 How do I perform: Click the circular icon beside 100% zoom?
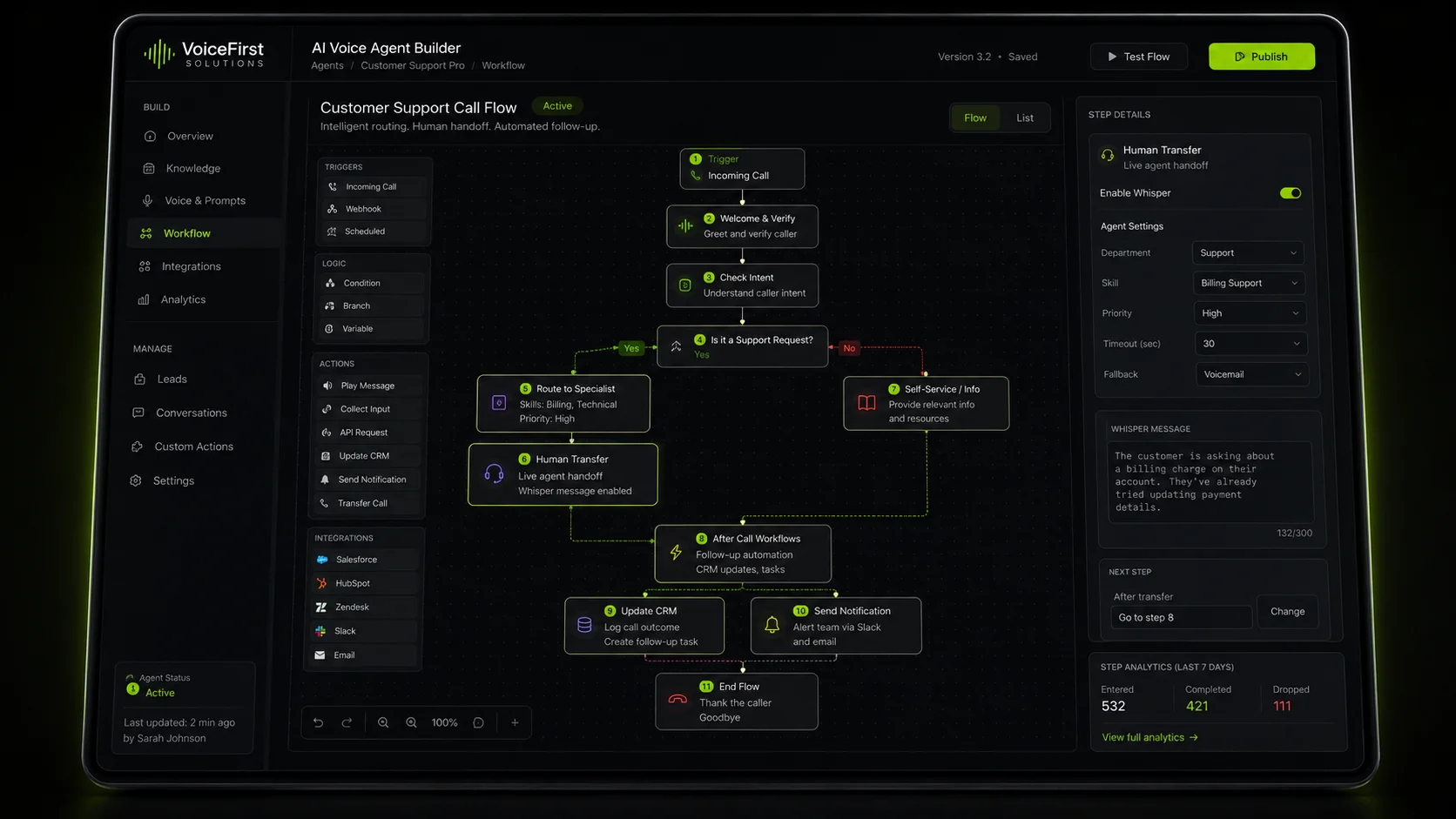pos(478,722)
